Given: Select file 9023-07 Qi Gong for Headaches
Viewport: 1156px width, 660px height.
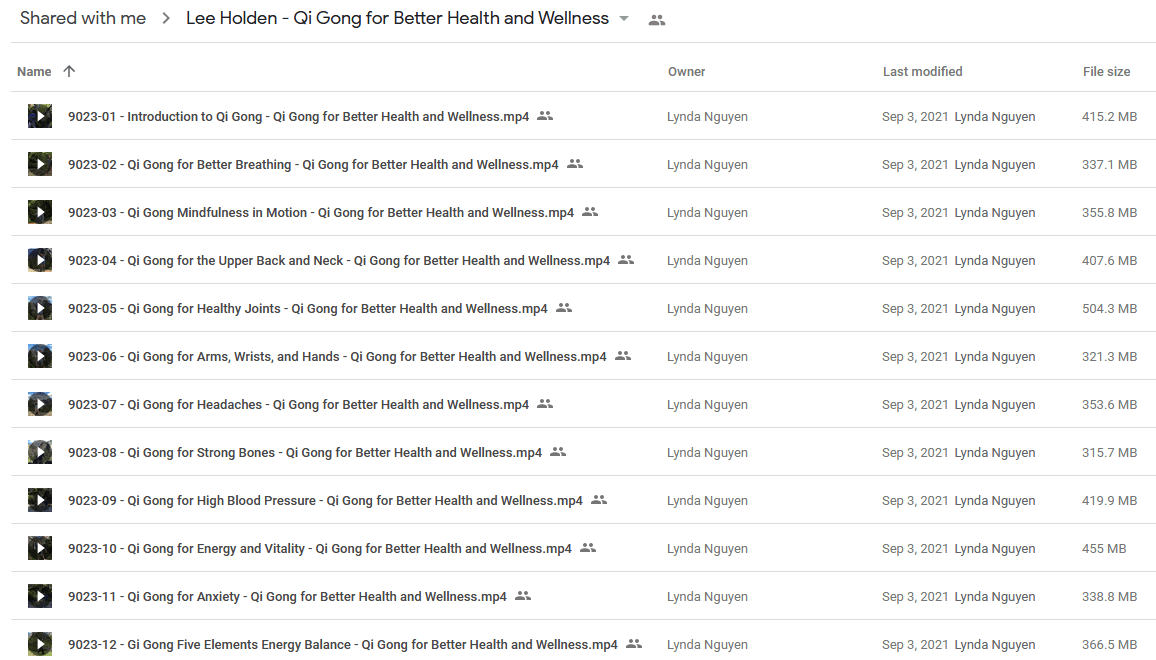Looking at the screenshot, I should (x=299, y=405).
